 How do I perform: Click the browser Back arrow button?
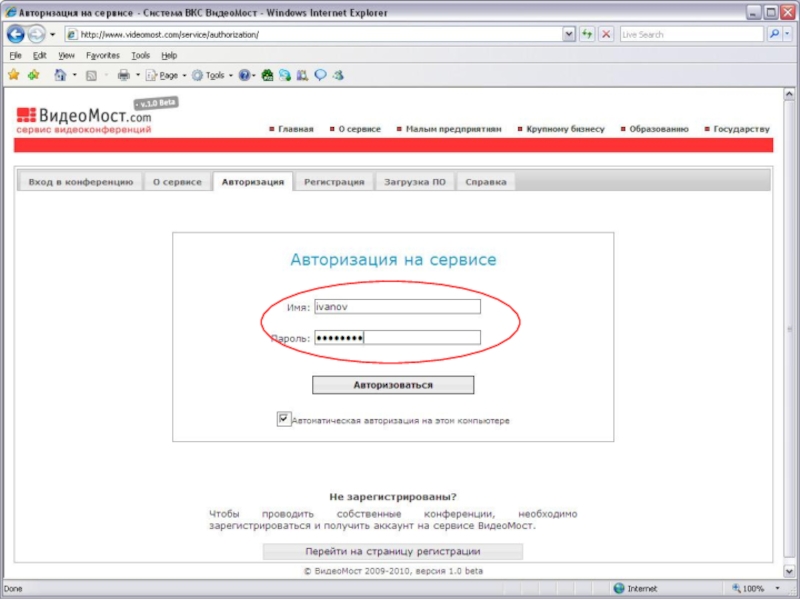[x=15, y=34]
